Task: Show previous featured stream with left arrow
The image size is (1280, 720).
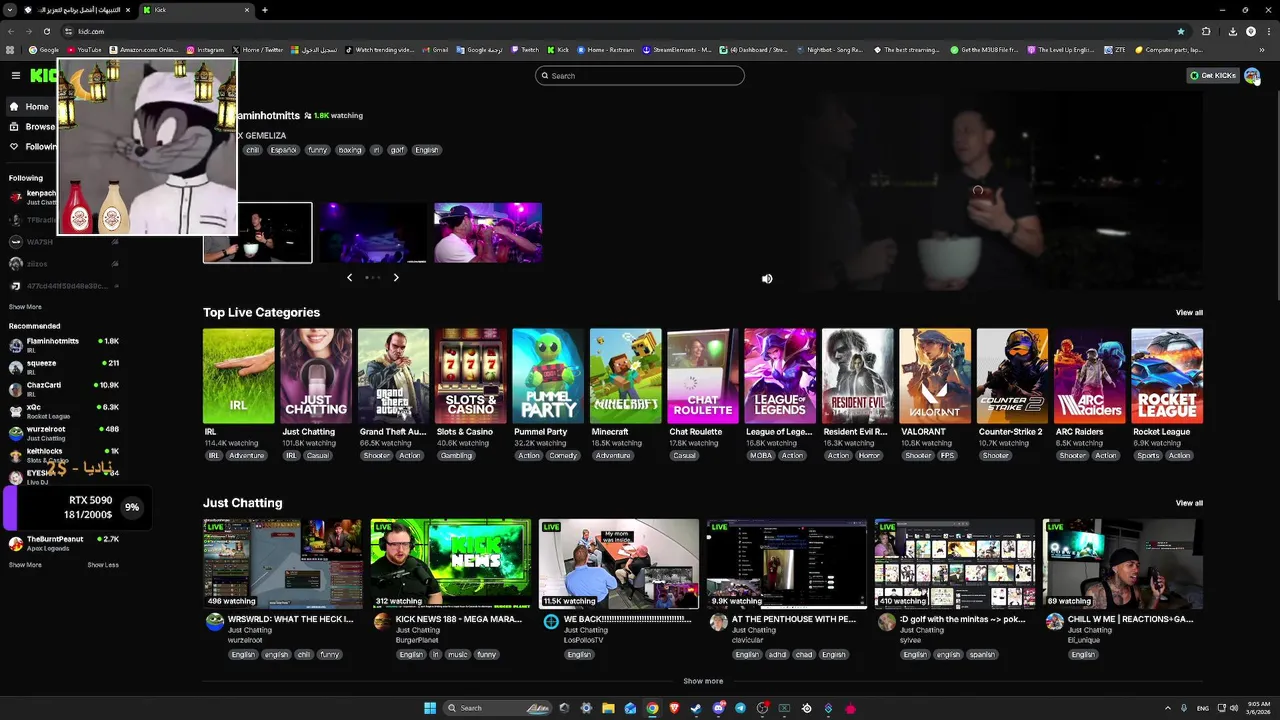Action: coord(349,277)
